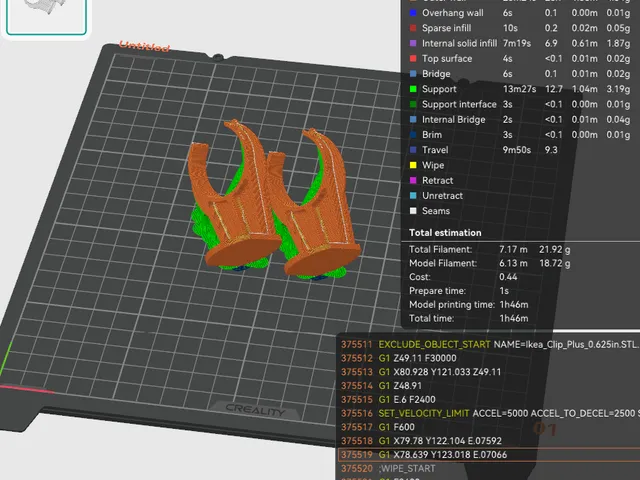Click the Model Filament value 6.13 m

(513, 263)
